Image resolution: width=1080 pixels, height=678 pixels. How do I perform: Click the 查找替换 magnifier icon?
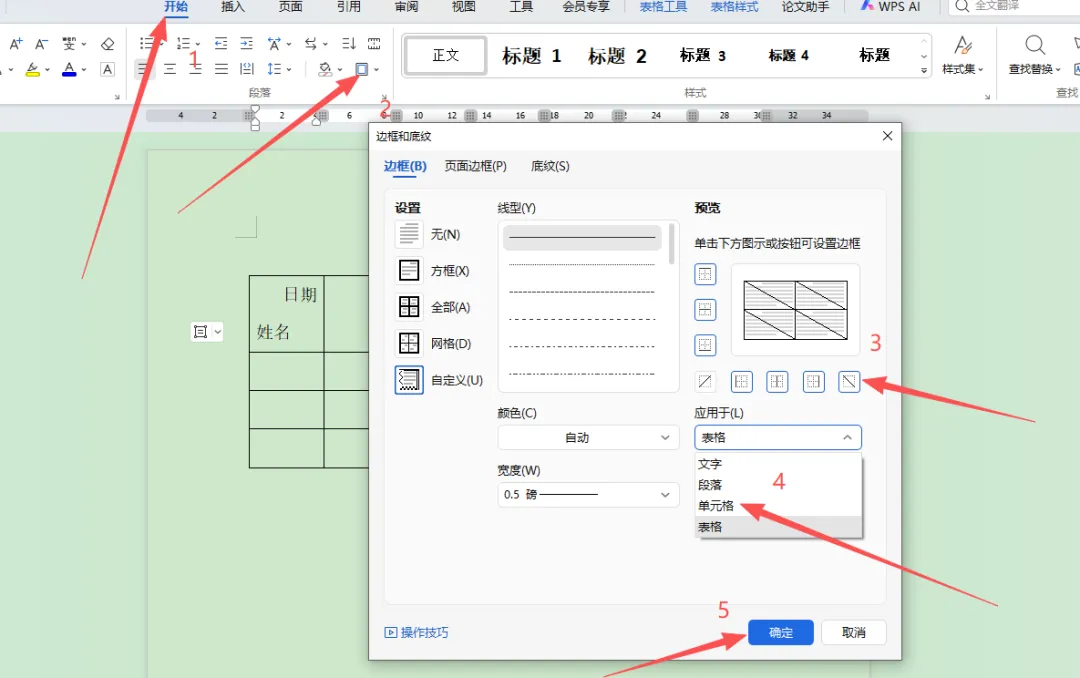(x=1035, y=46)
